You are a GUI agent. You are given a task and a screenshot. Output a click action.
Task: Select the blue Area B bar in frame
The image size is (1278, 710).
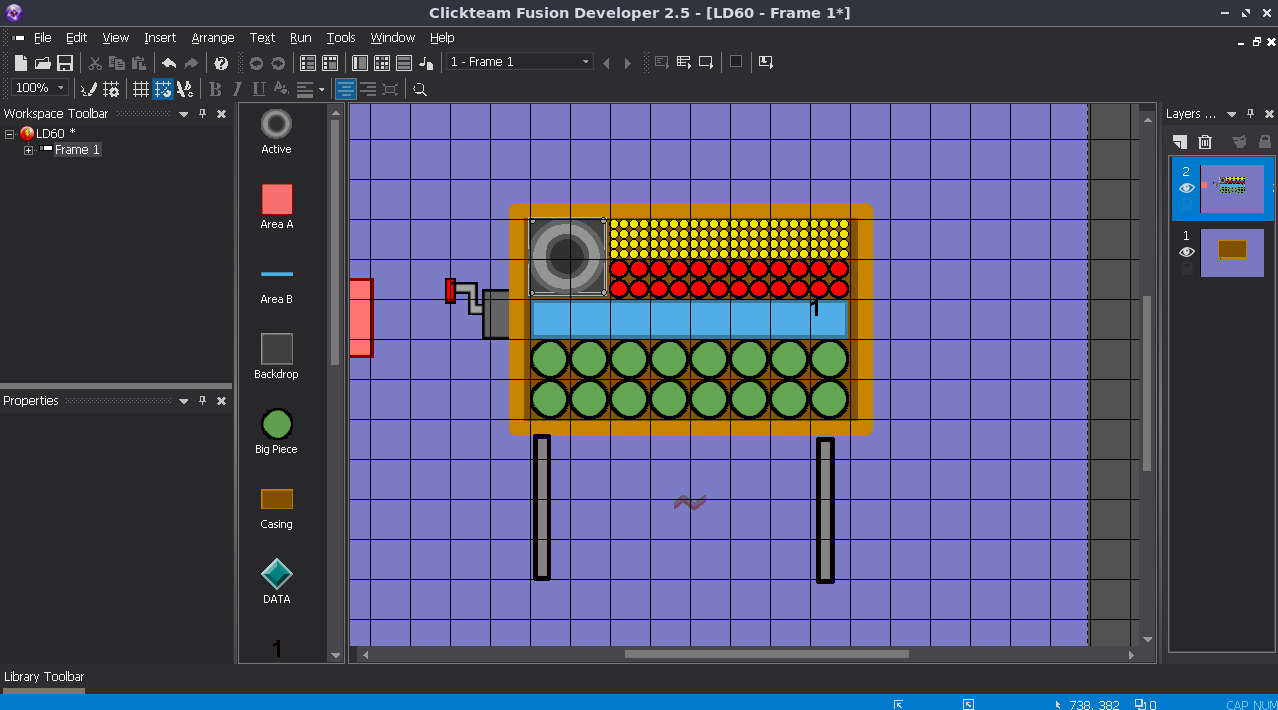(x=689, y=319)
